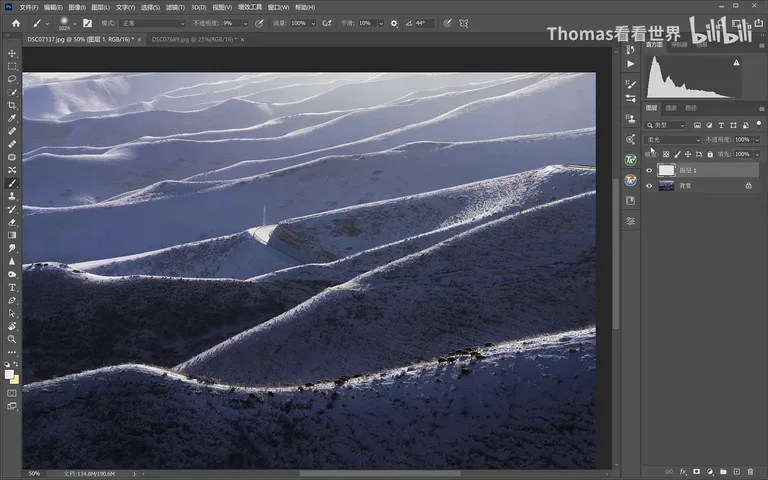The width and height of the screenshot is (768, 480).
Task: Select the Horizontal Type tool
Action: click(12, 288)
